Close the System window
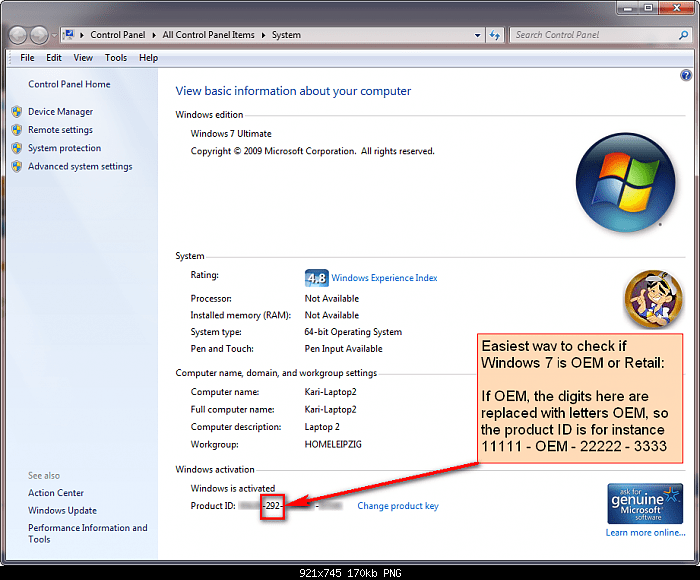Image resolution: width=700 pixels, height=580 pixels. pyautogui.click(x=676, y=8)
